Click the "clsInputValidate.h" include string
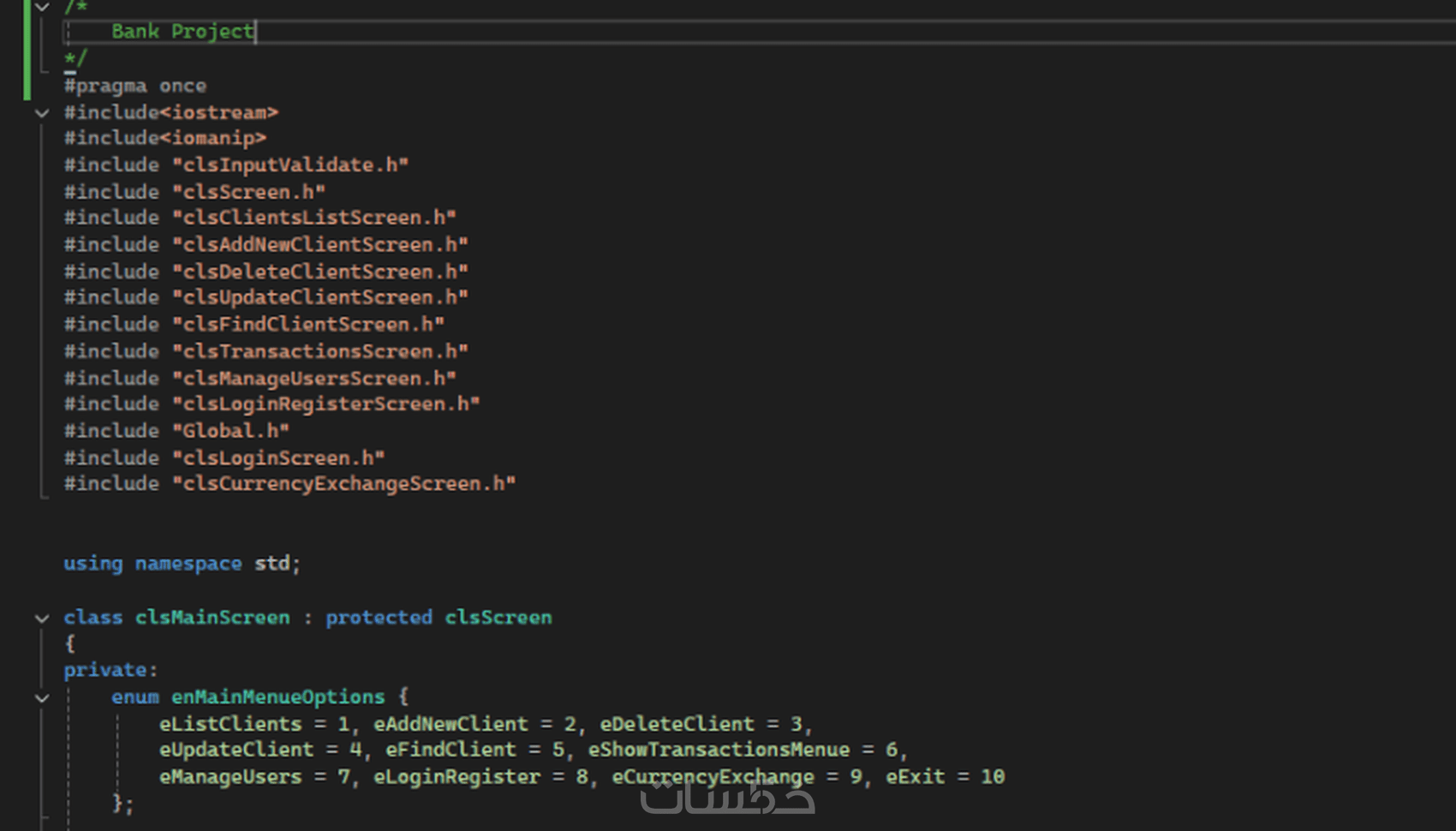This screenshot has height=831, width=1456. [x=290, y=164]
